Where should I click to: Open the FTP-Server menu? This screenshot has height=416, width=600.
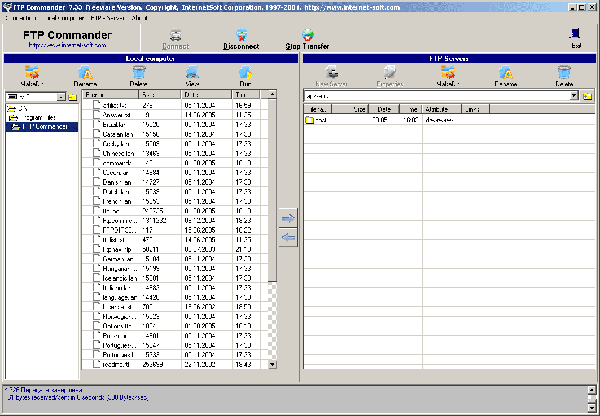pyautogui.click(x=108, y=18)
